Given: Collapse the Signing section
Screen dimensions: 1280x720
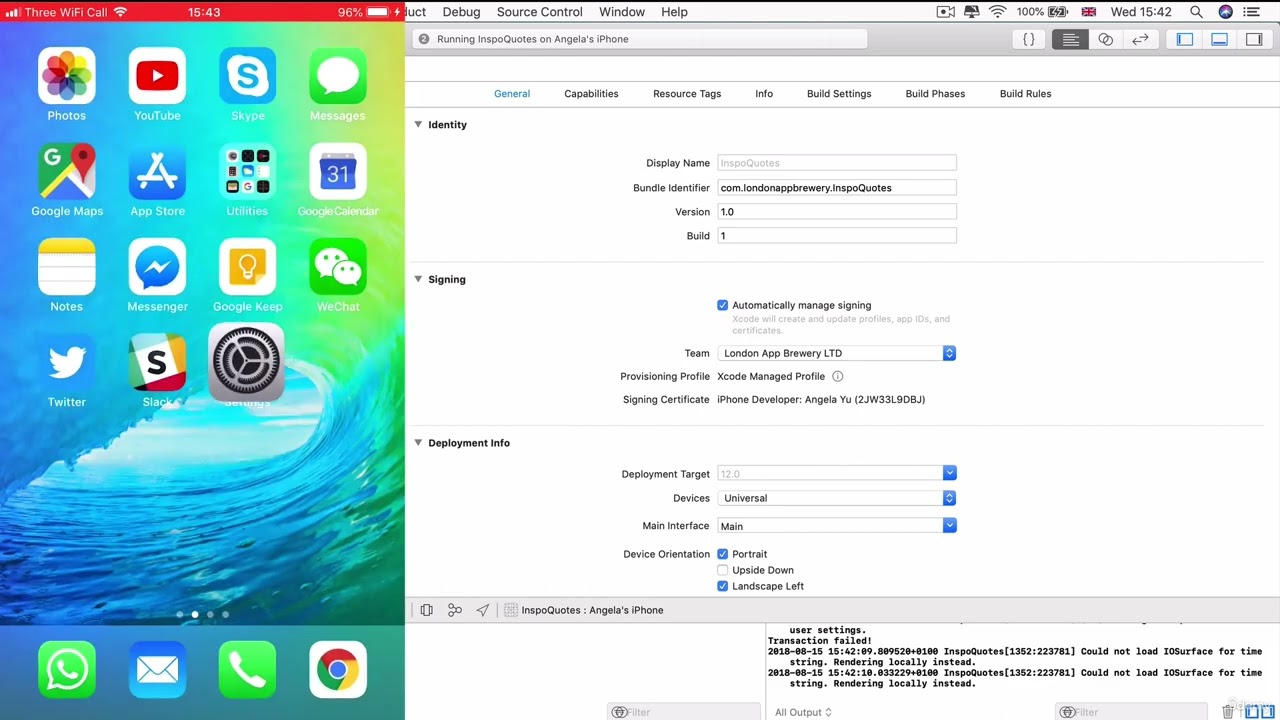Looking at the screenshot, I should pos(418,279).
